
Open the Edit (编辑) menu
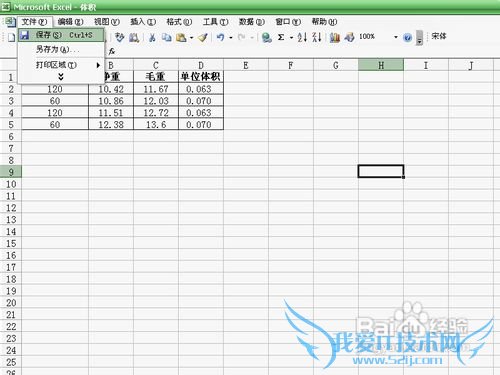click(70, 22)
